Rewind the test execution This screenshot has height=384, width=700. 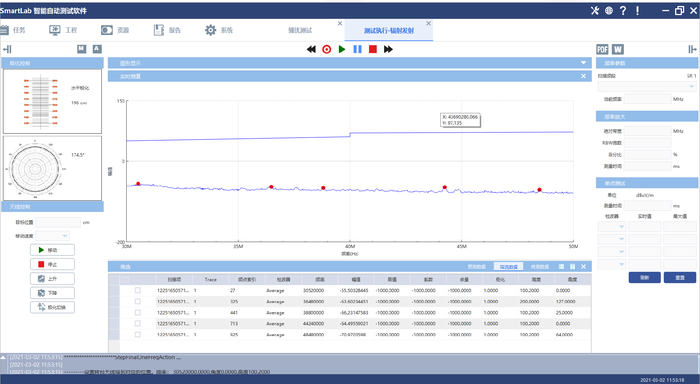(311, 49)
